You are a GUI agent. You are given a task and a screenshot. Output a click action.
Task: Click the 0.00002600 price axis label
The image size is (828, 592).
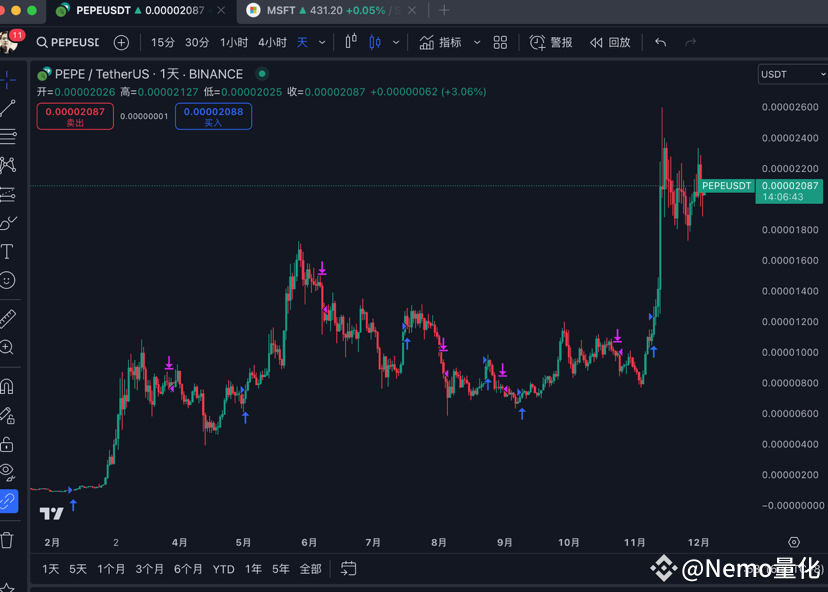(790, 107)
